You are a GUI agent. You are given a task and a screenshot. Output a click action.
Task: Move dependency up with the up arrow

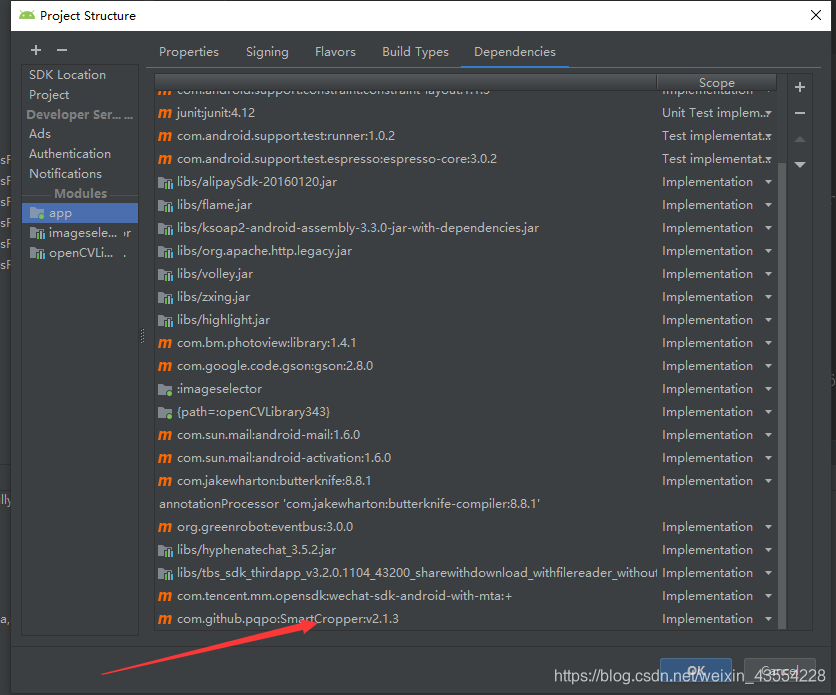[800, 139]
